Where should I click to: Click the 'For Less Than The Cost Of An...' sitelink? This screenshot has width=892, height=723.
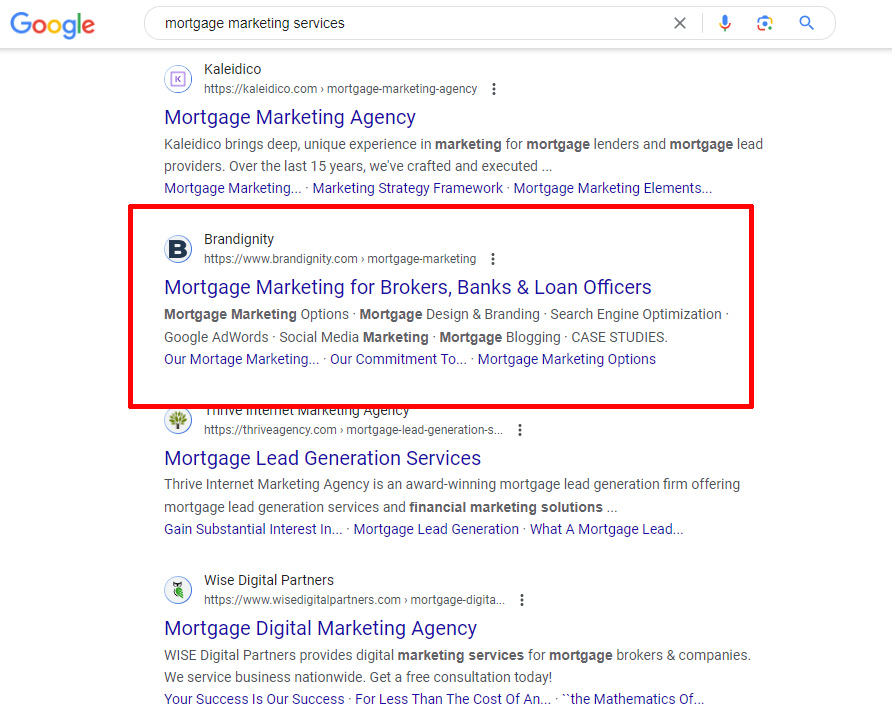coord(453,699)
